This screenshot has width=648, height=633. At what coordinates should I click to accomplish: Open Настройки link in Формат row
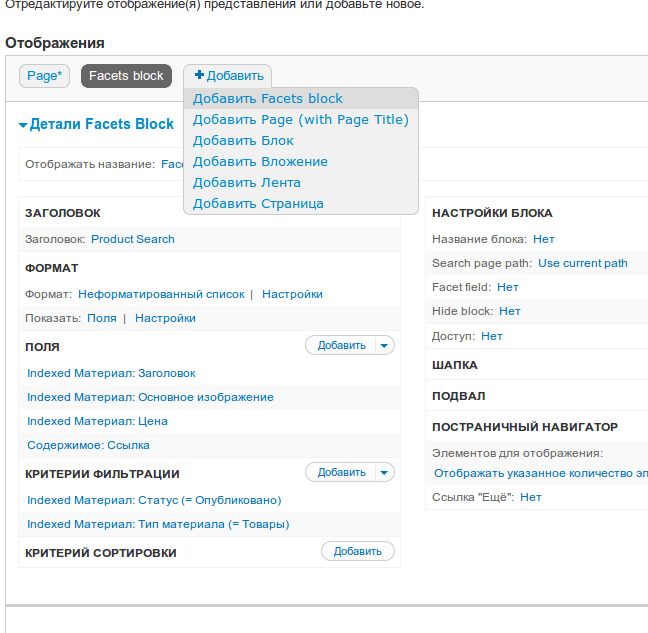(x=292, y=294)
